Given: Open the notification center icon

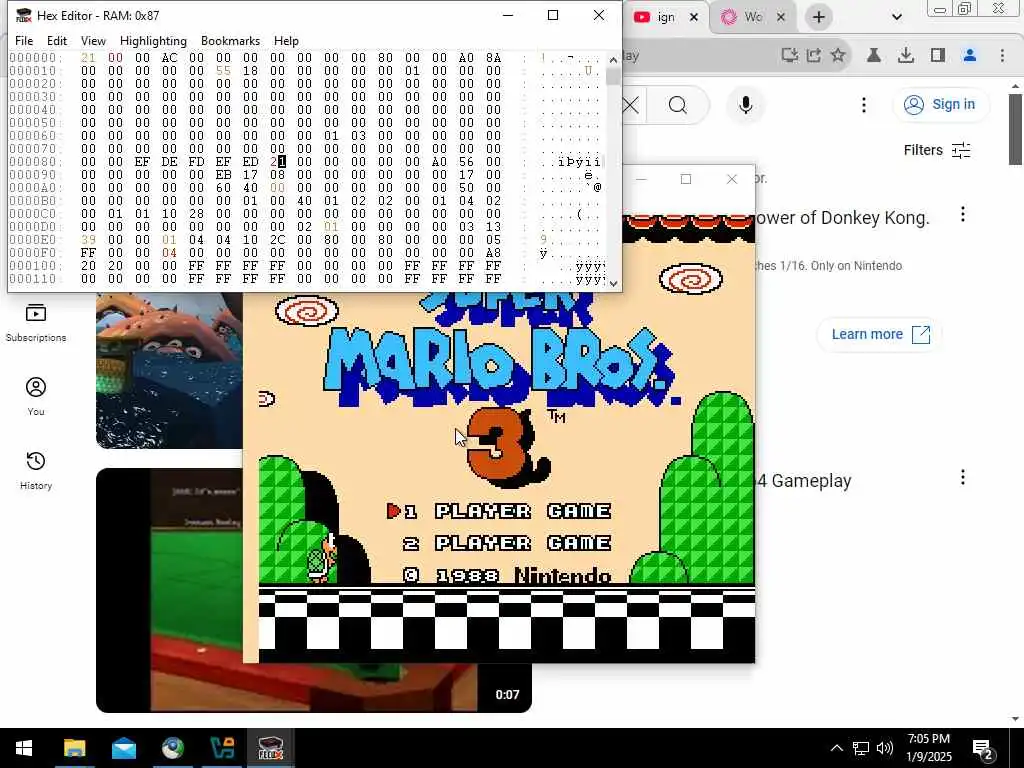Looking at the screenshot, I should [982, 748].
